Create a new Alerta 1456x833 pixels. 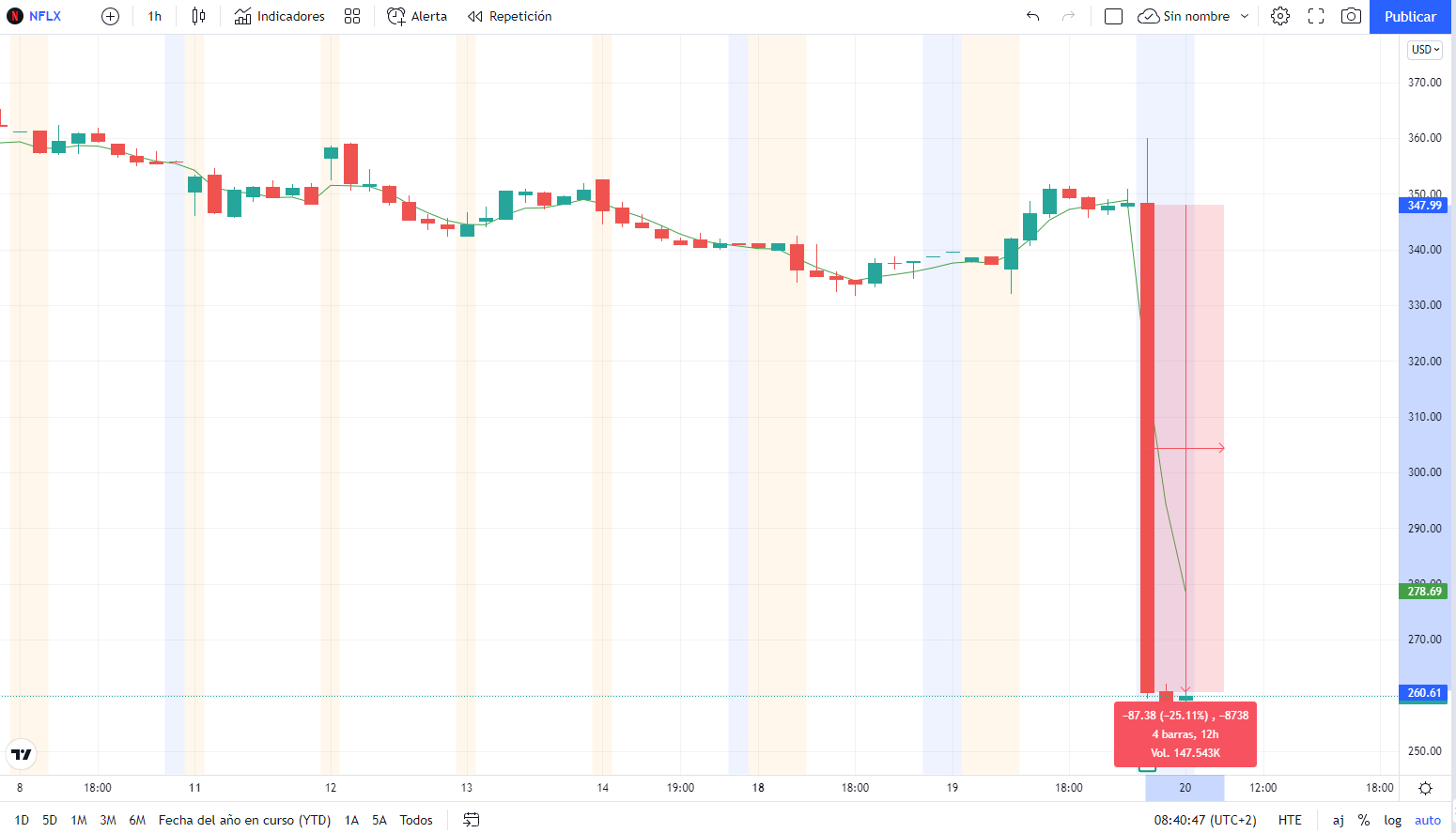click(x=417, y=17)
